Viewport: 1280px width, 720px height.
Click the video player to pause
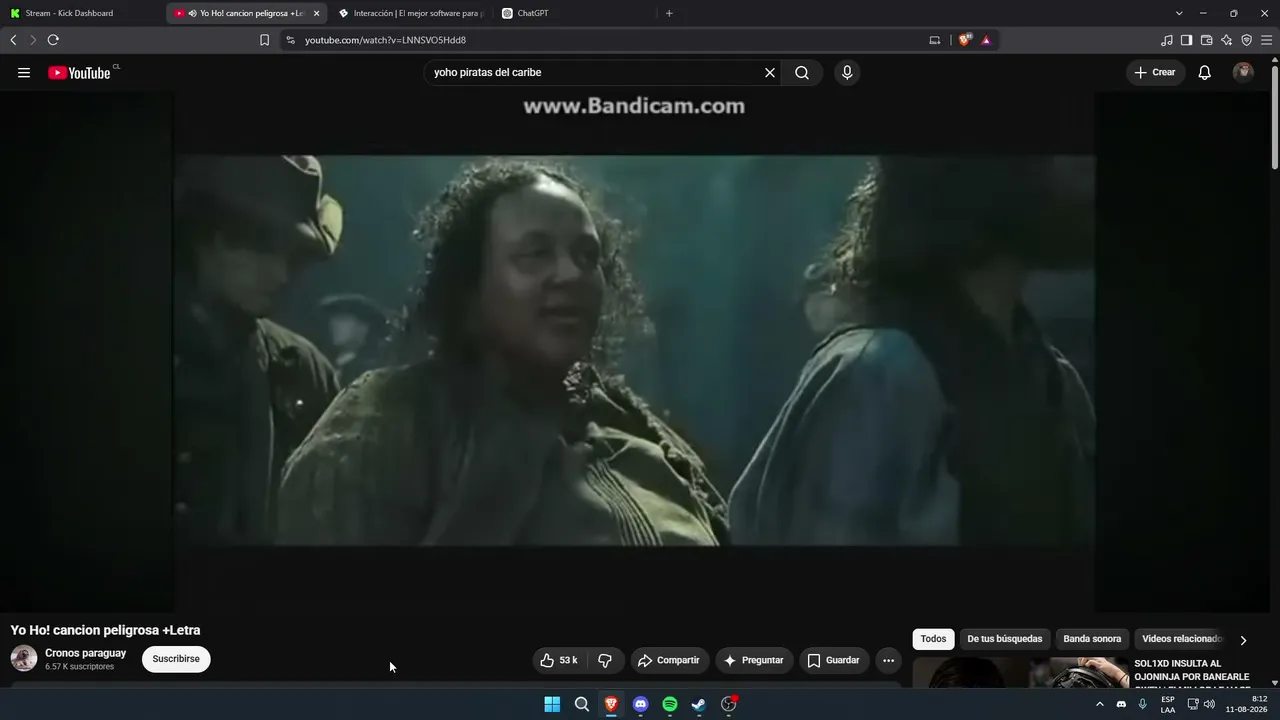tap(635, 350)
